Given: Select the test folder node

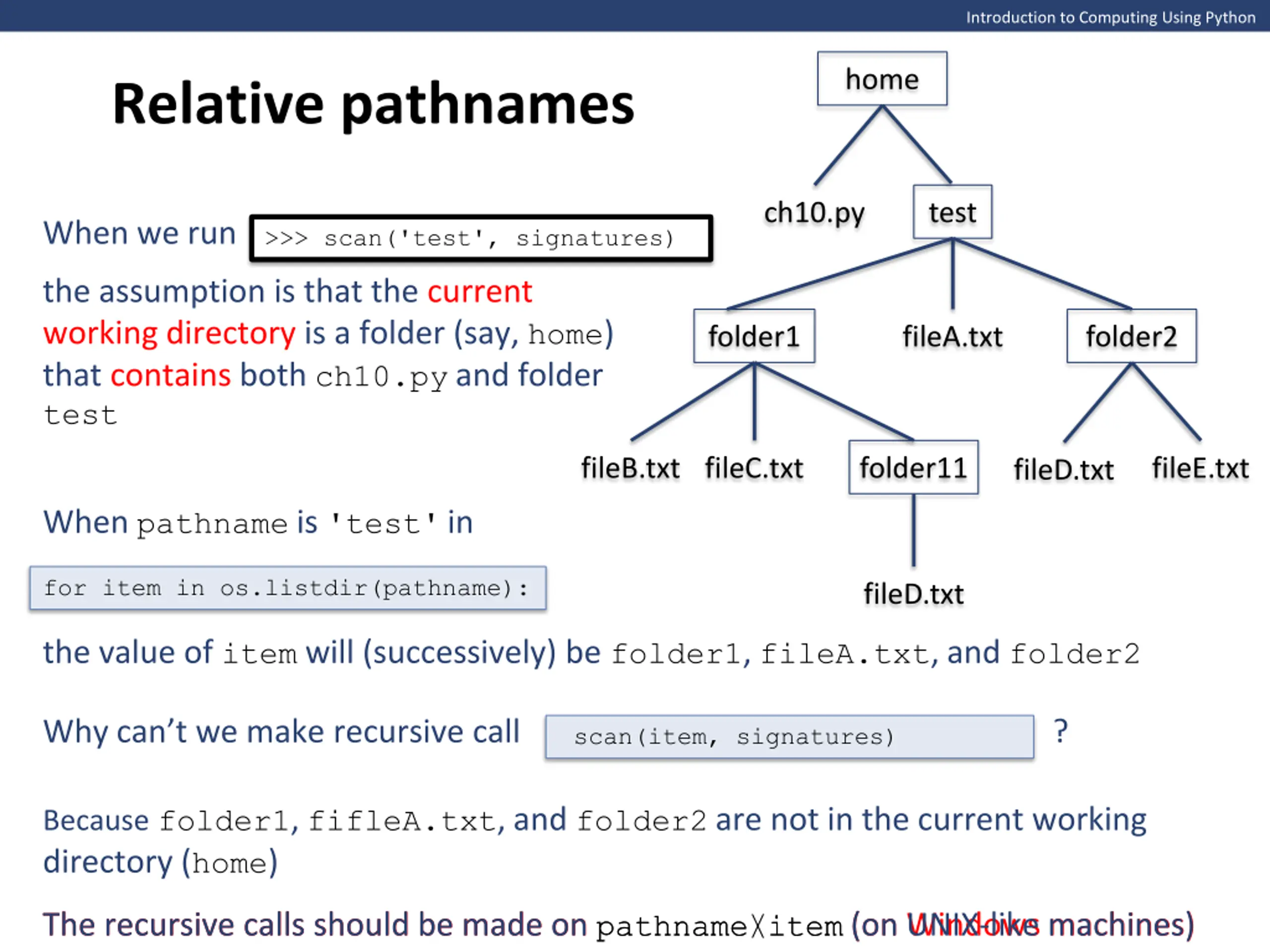Looking at the screenshot, I should pos(952,212).
